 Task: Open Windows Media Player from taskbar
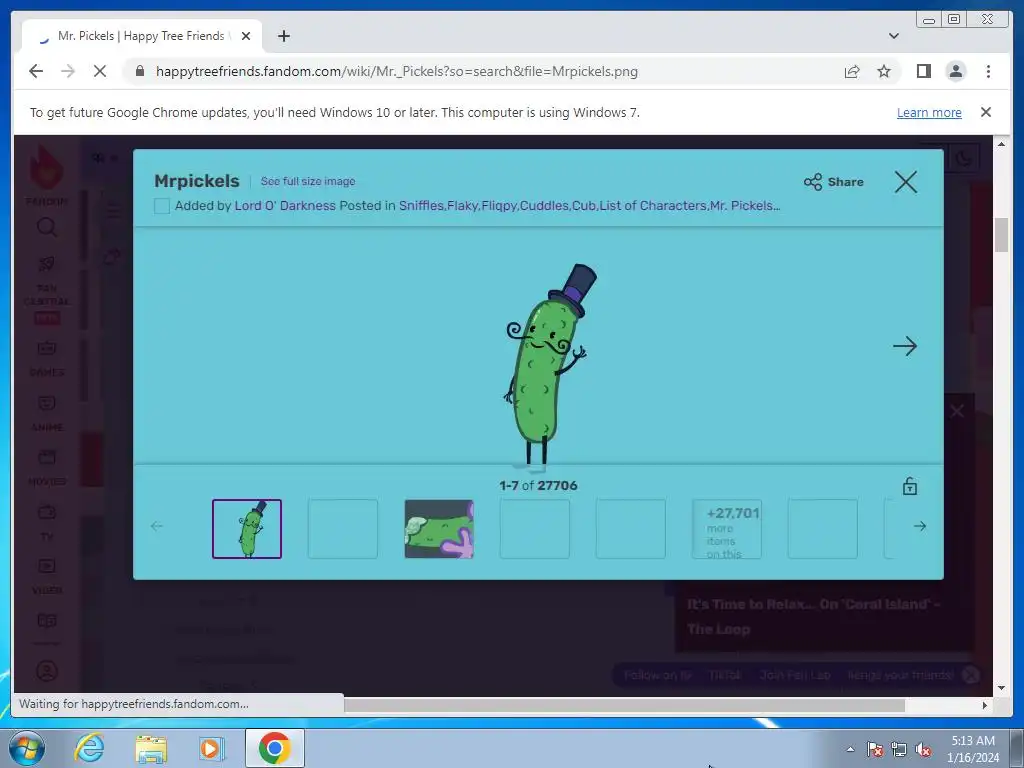[x=212, y=748]
